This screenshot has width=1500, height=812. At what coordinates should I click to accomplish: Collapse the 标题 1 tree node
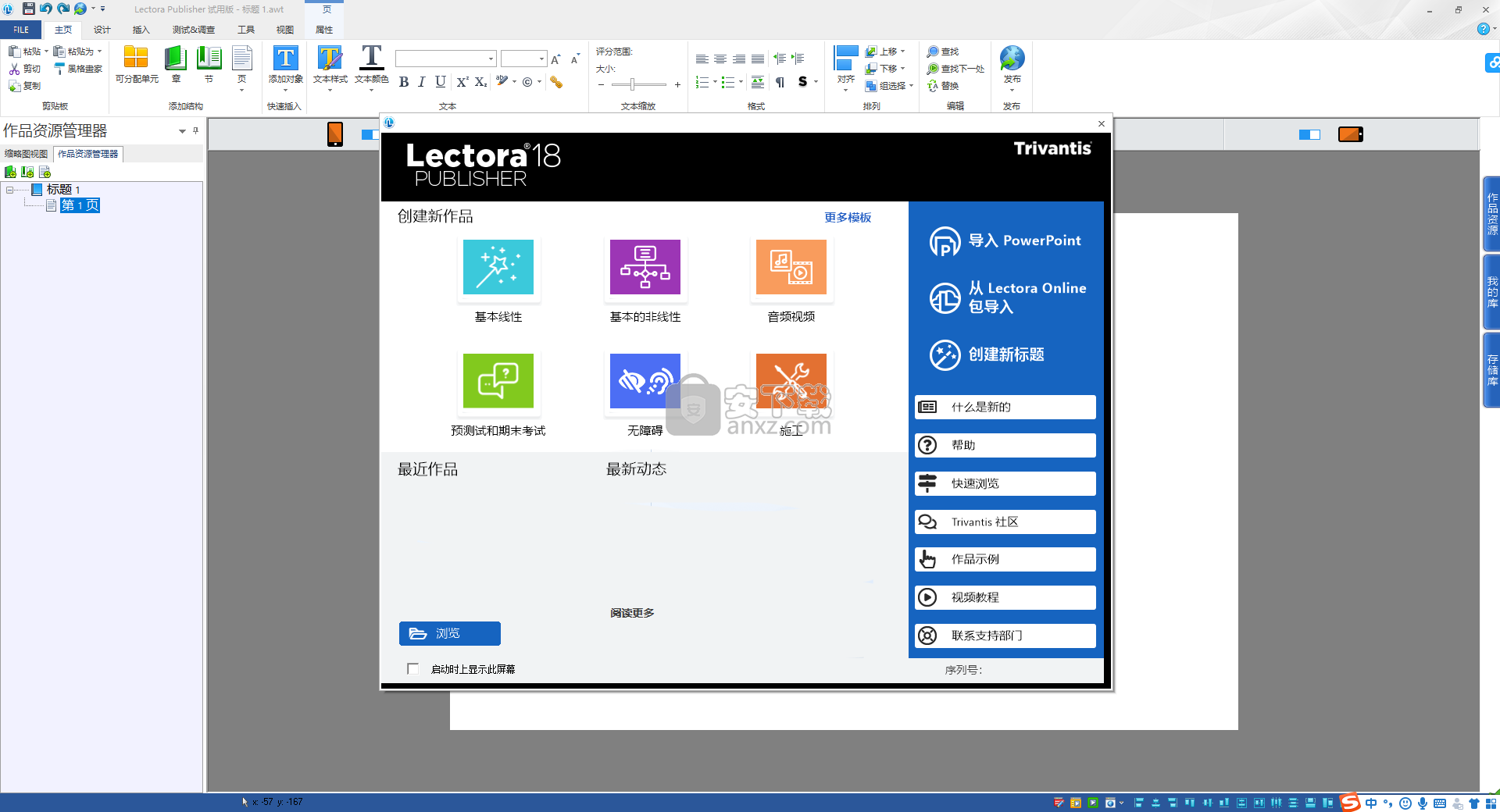coord(9,190)
